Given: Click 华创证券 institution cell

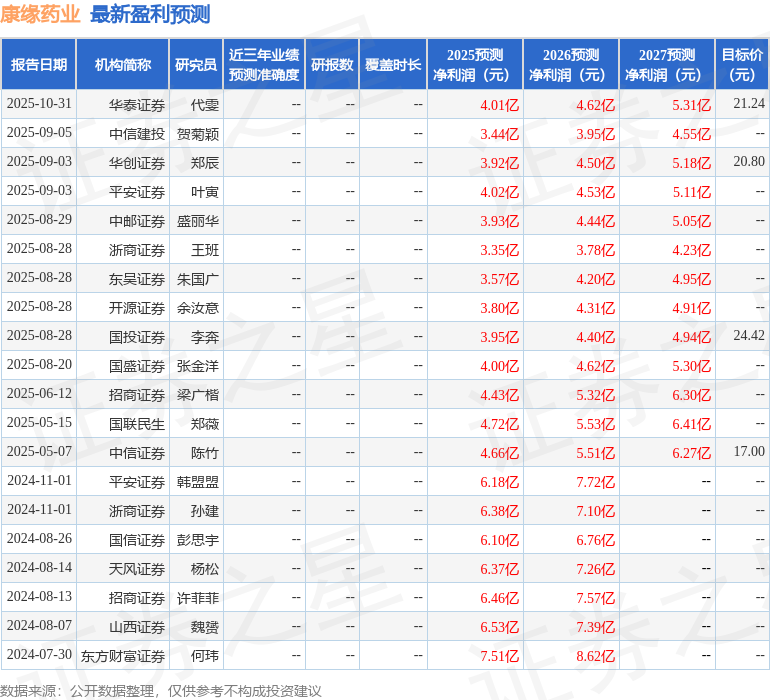Looking at the screenshot, I should coord(137,163).
